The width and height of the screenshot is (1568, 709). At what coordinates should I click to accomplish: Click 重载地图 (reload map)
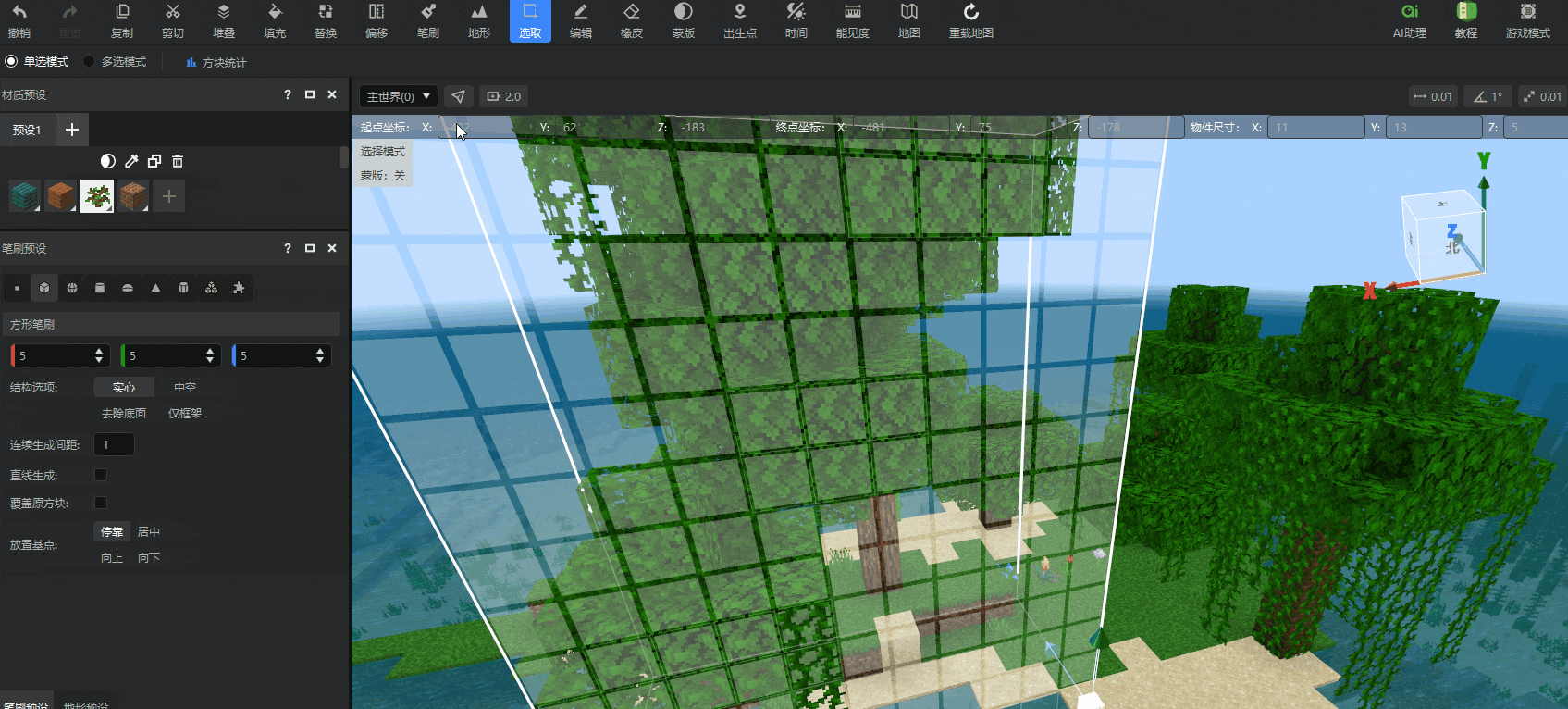coord(971,21)
